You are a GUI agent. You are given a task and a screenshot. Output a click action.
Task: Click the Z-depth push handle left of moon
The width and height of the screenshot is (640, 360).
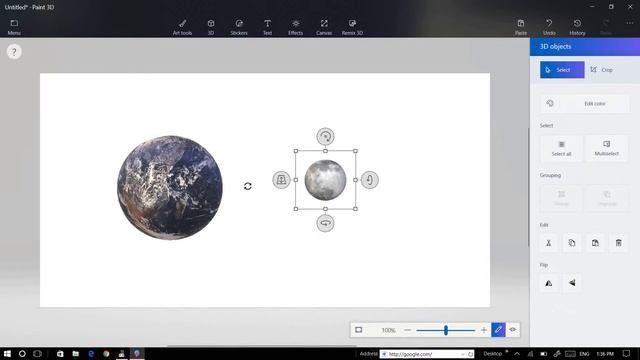pos(281,180)
